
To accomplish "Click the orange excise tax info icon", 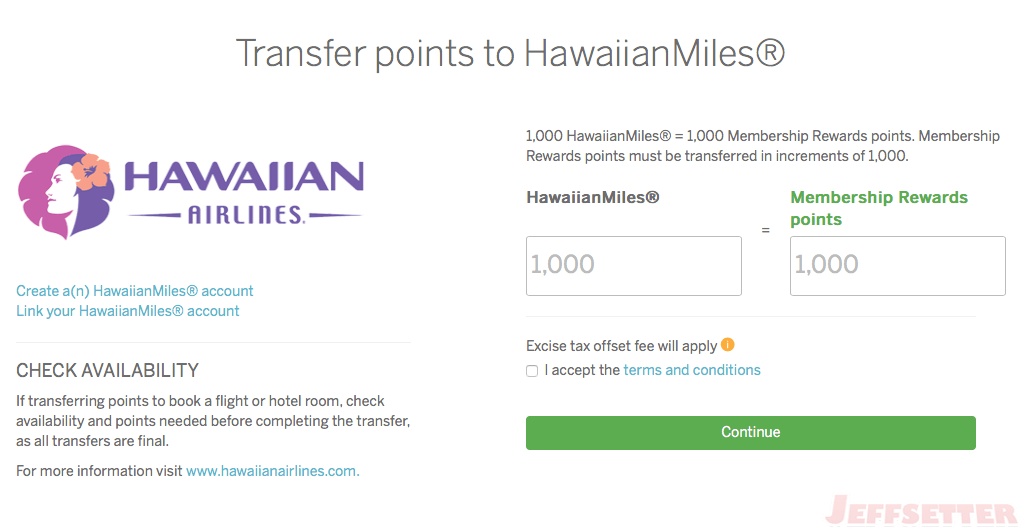I will pyautogui.click(x=727, y=344).
